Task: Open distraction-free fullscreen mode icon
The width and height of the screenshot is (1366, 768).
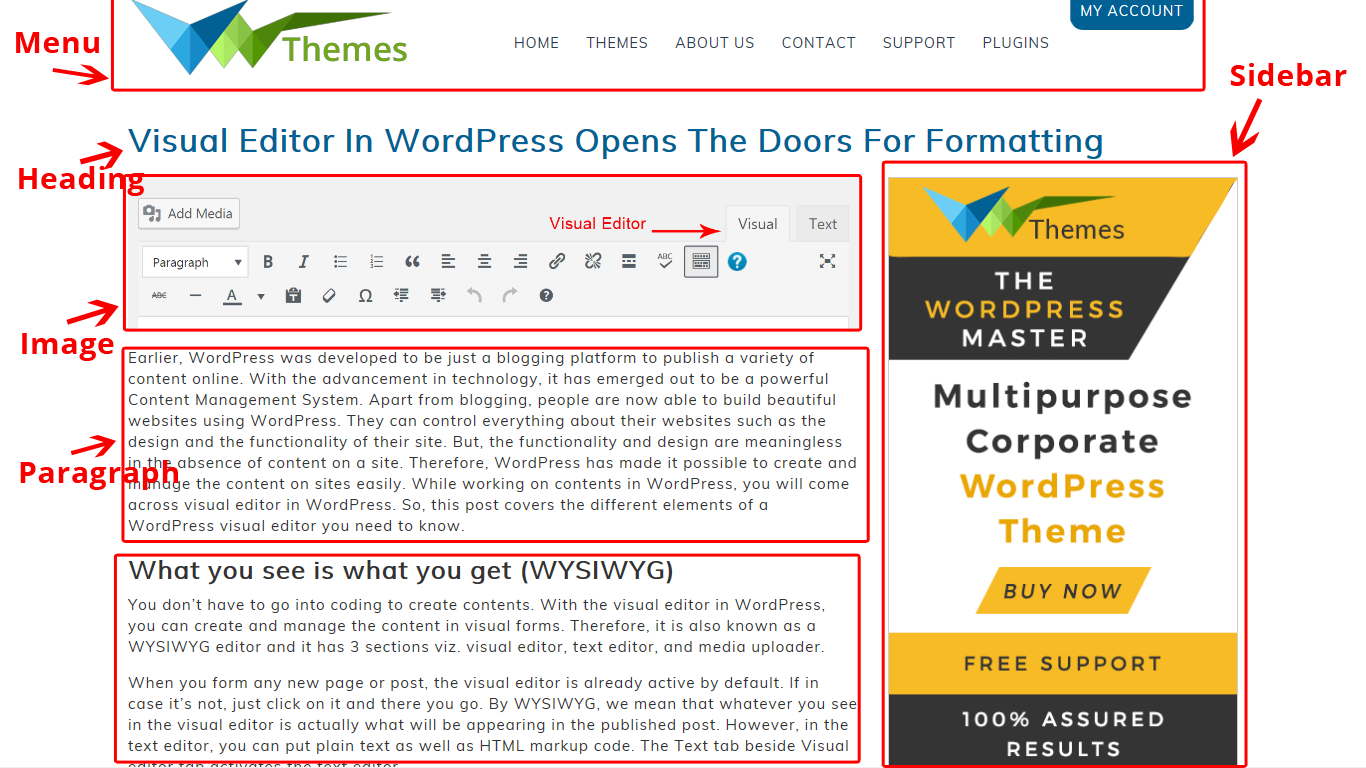Action: 827,261
